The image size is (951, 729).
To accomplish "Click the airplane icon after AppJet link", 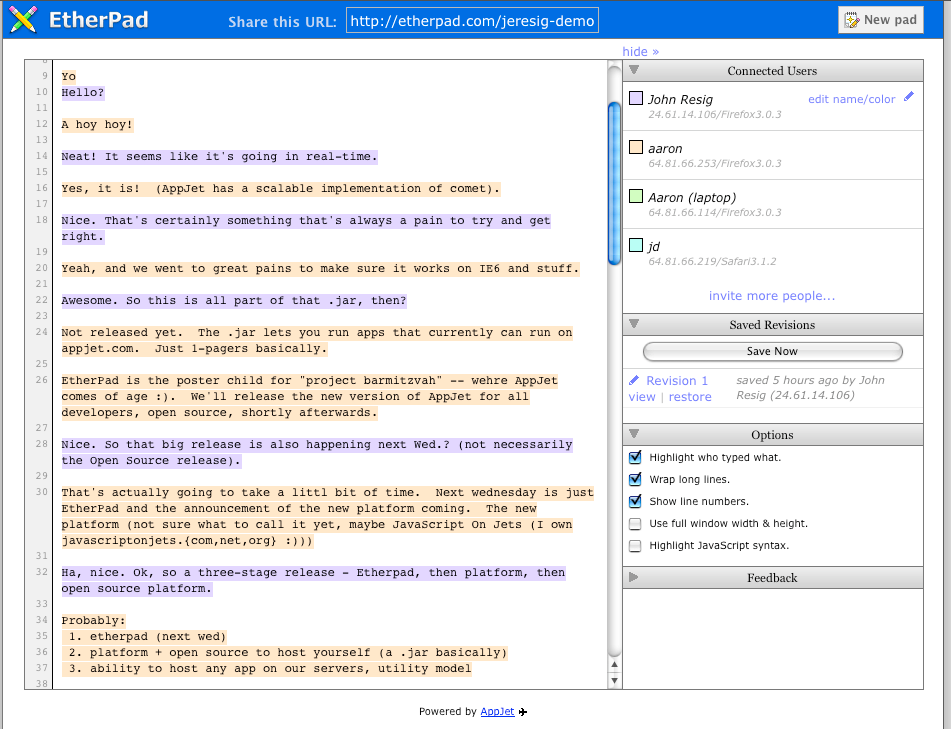I will click(x=523, y=712).
